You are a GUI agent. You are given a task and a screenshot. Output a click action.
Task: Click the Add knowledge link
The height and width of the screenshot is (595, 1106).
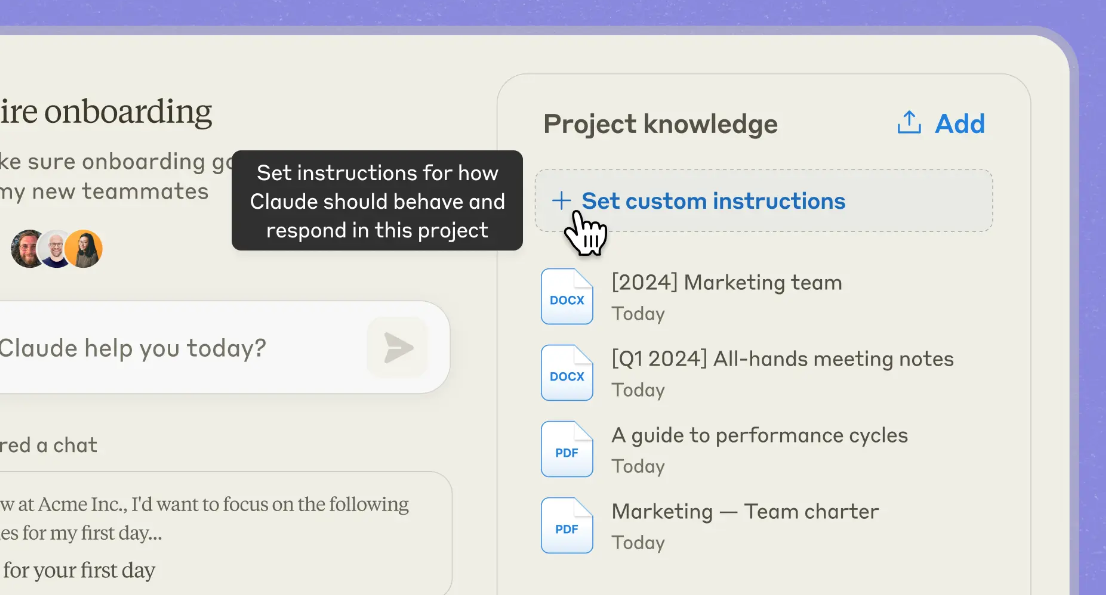[959, 123]
